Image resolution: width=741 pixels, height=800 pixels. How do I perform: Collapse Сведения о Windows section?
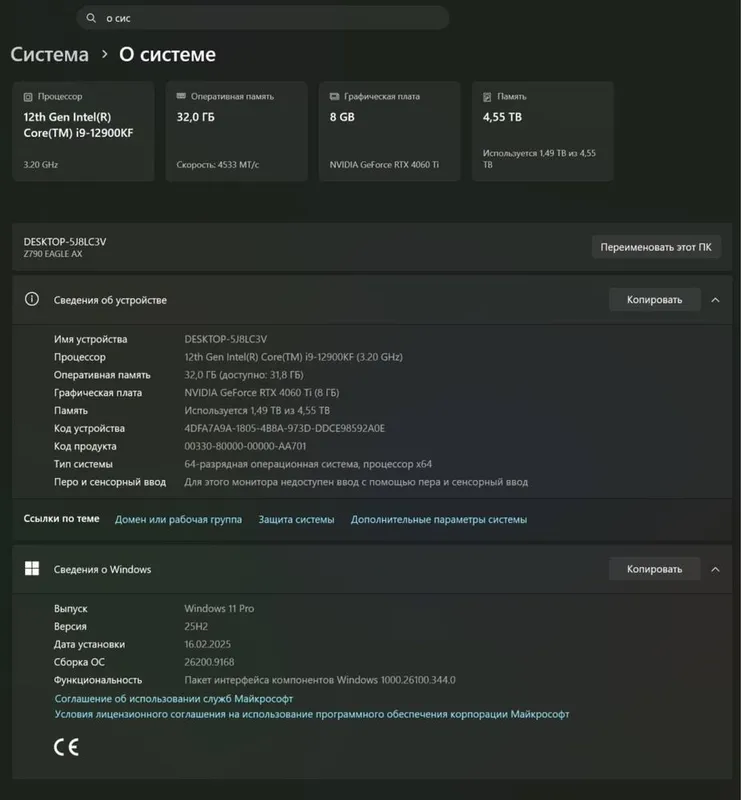(715, 569)
